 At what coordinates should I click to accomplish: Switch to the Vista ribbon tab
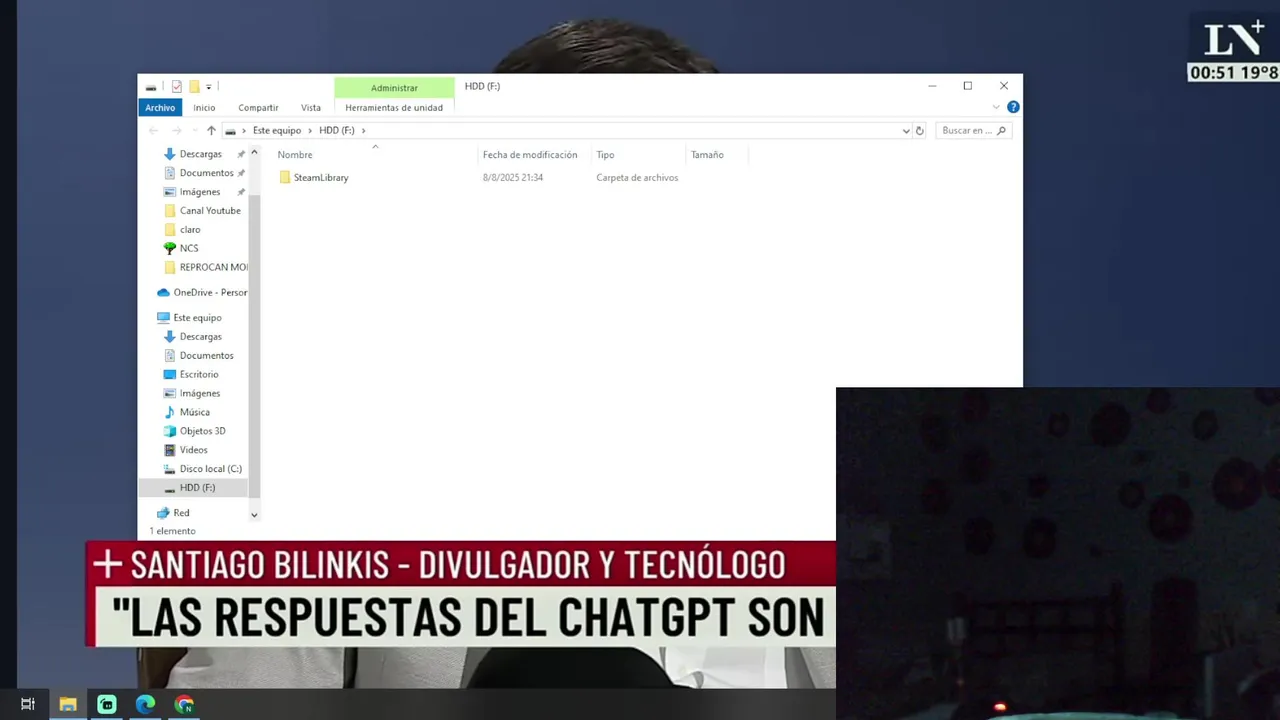click(x=311, y=108)
